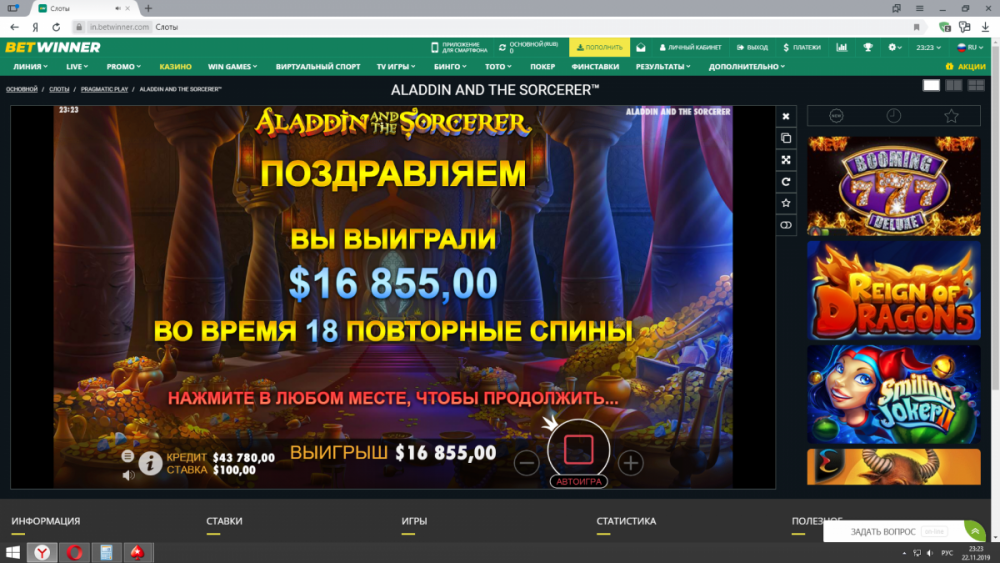Select single game view layout
This screenshot has height=563, width=1000.
coord(931,85)
